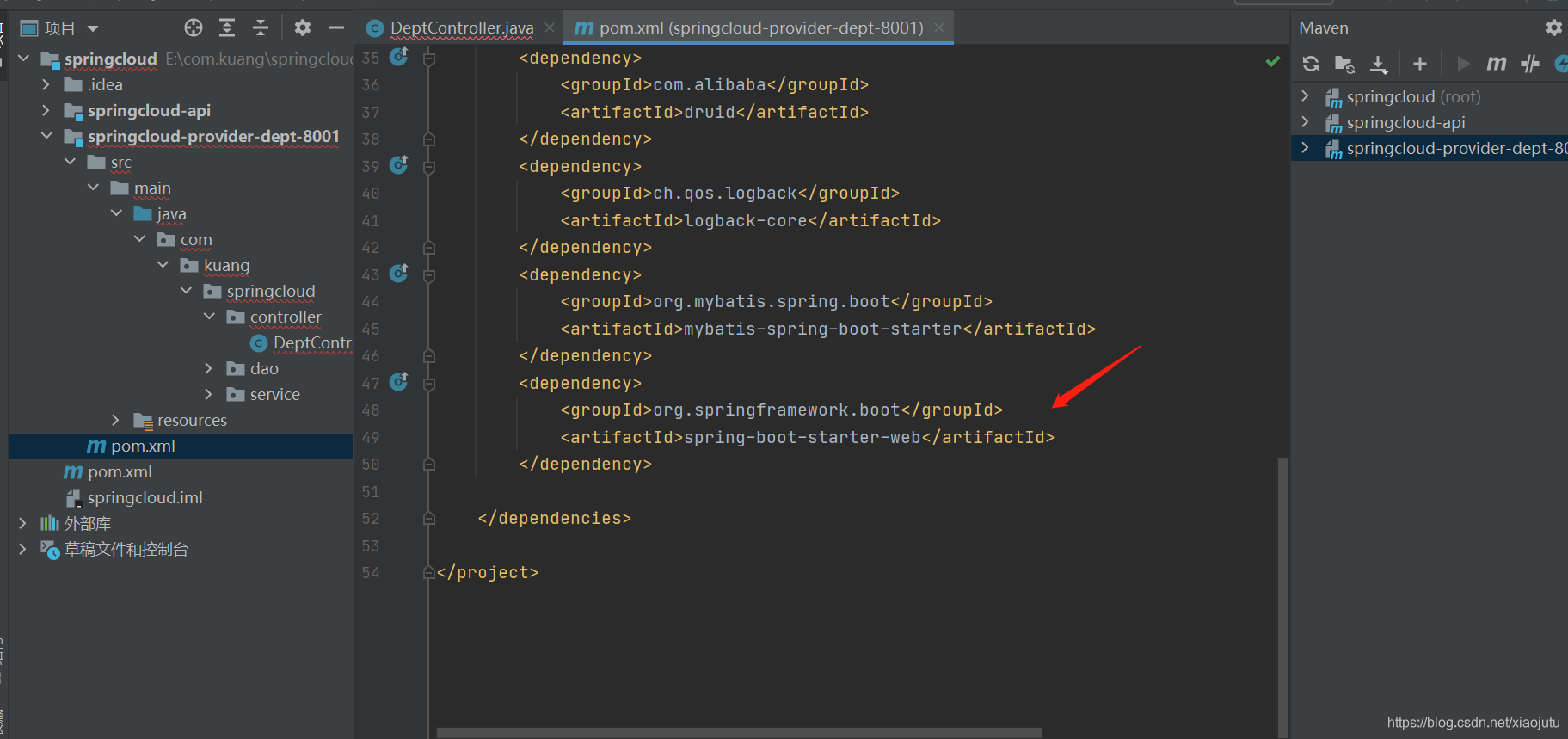Image resolution: width=1568 pixels, height=739 pixels.
Task: Click the green inspection checkmark in editor
Action: coord(1273,61)
